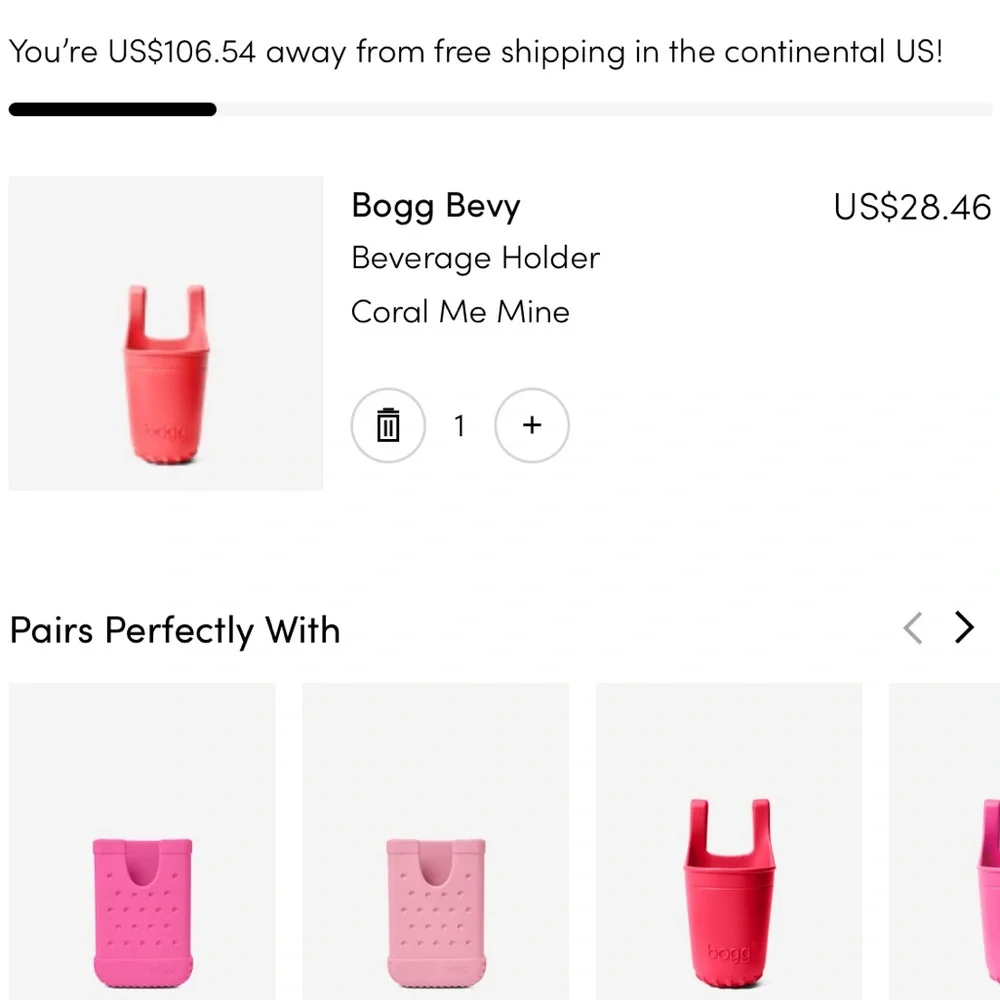Remove Bogg Bevy using the trash icon
1000x1000 pixels.
point(388,424)
